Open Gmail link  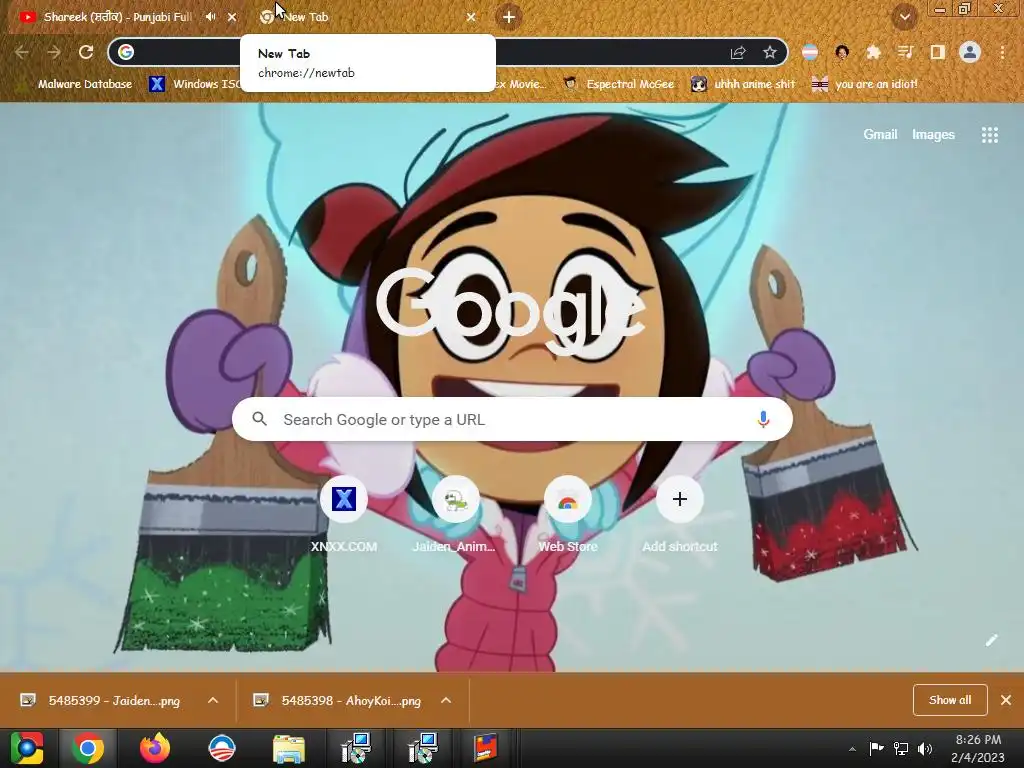click(880, 135)
